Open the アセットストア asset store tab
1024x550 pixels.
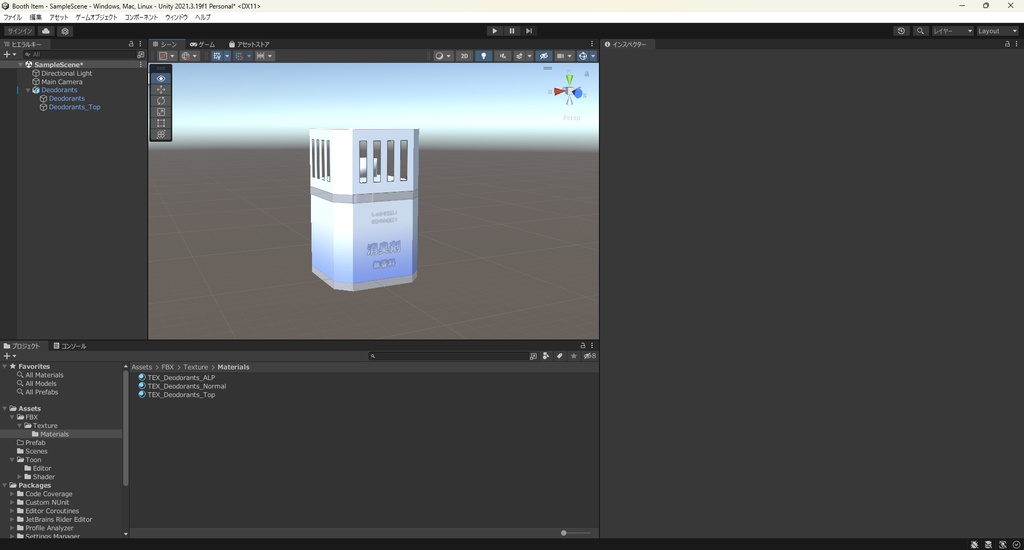[x=249, y=44]
